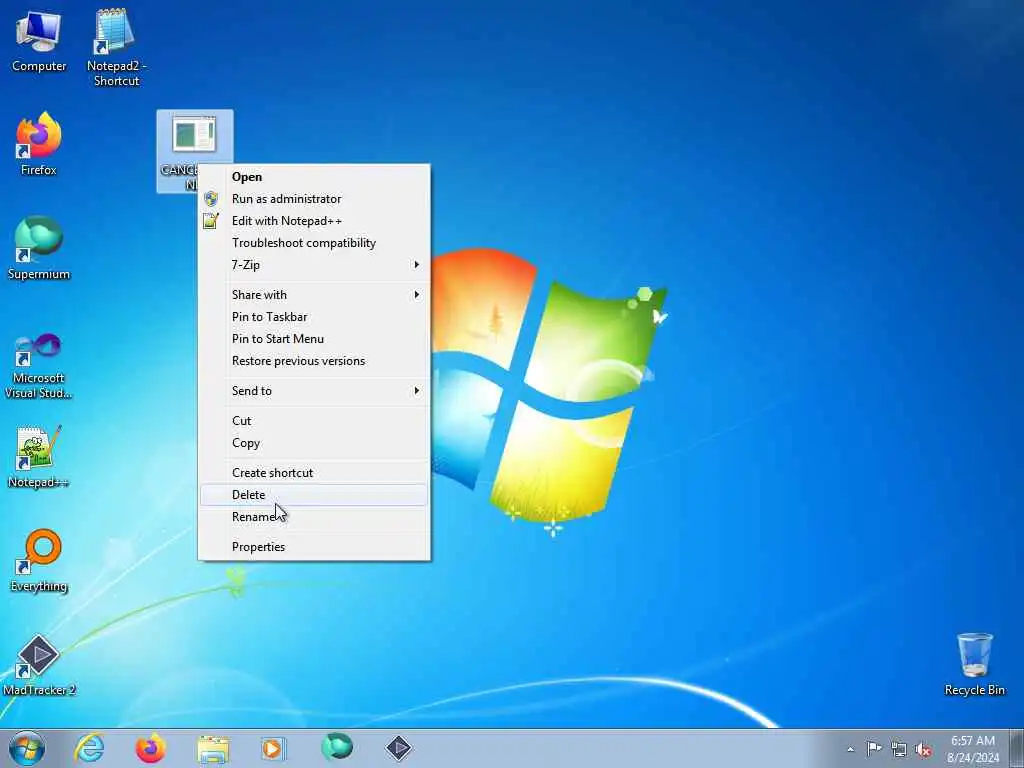Viewport: 1024px width, 768px height.
Task: Choose Create shortcut
Action: coord(313,473)
